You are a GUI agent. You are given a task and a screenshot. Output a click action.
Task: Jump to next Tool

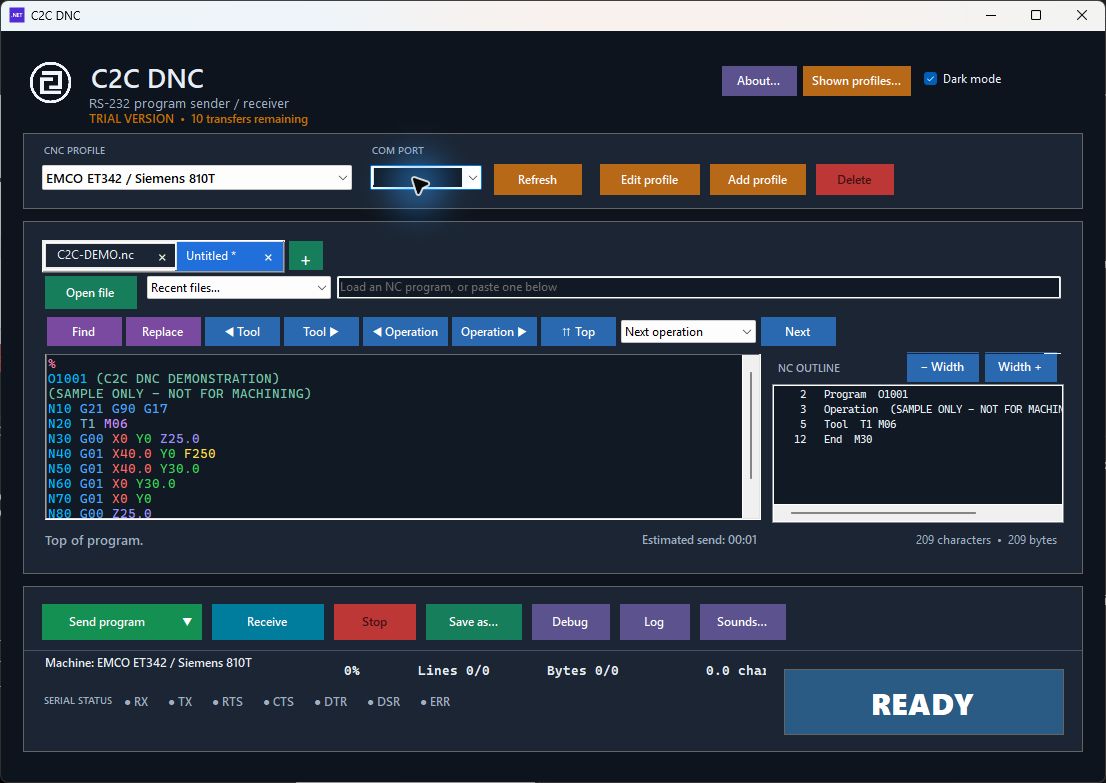[321, 332]
